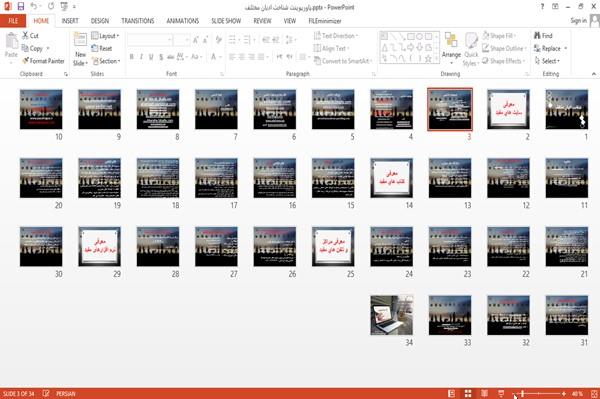Click Align Text option

coord(331,48)
